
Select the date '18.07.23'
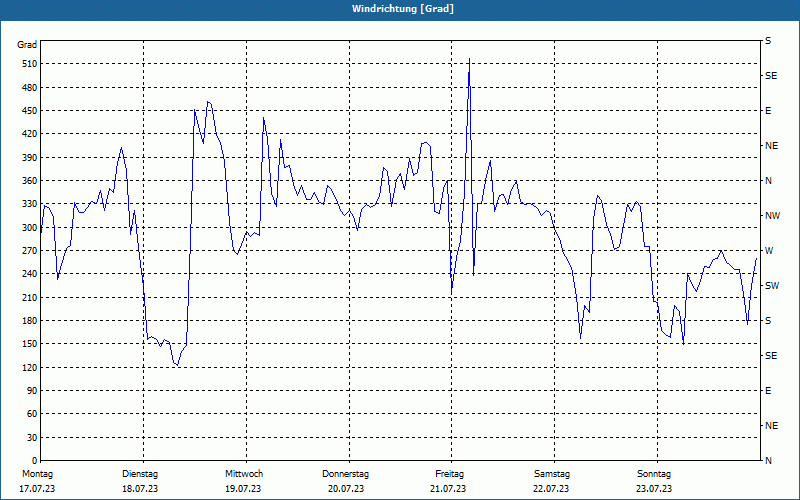(x=140, y=489)
